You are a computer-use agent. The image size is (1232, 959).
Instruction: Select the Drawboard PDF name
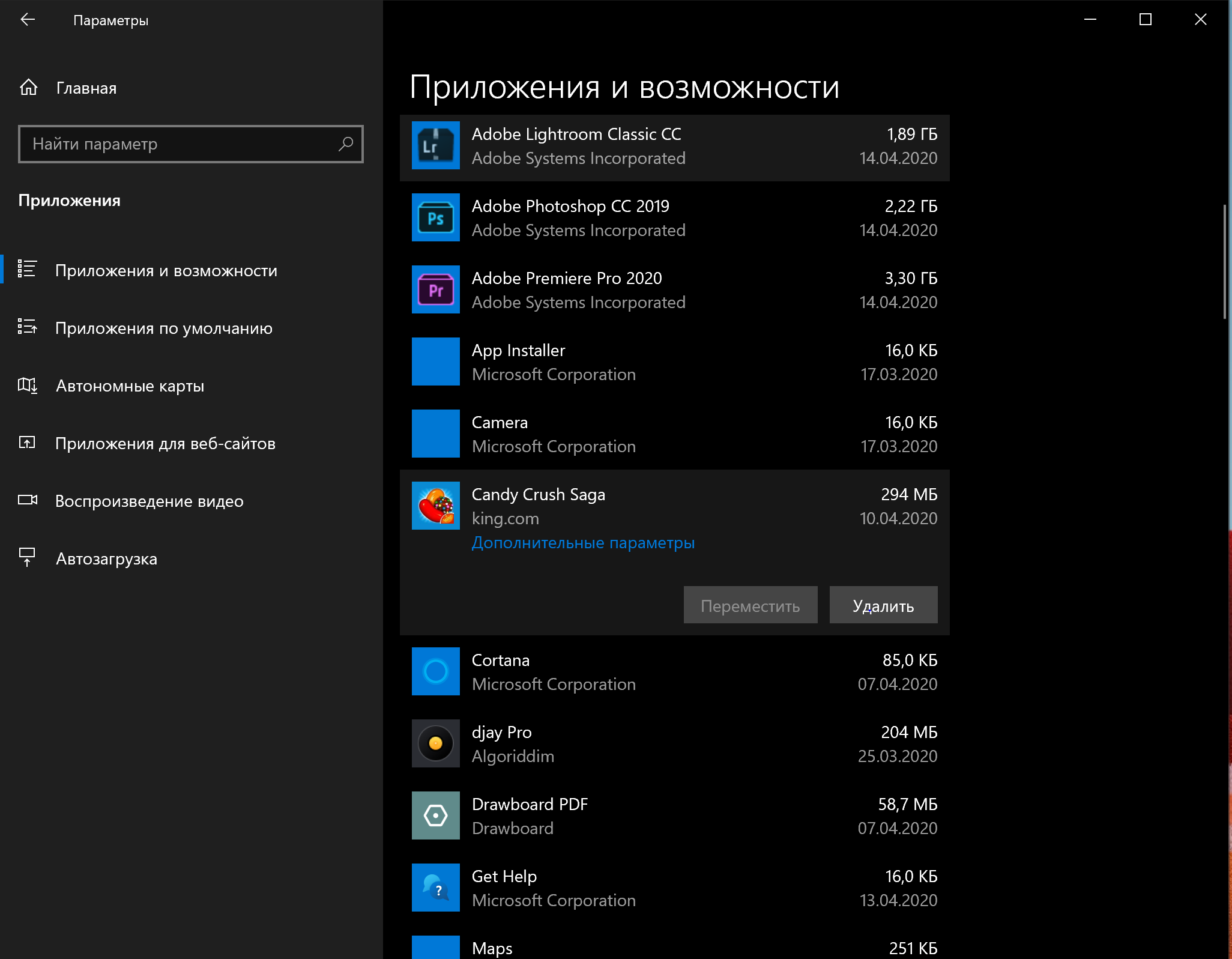(530, 804)
